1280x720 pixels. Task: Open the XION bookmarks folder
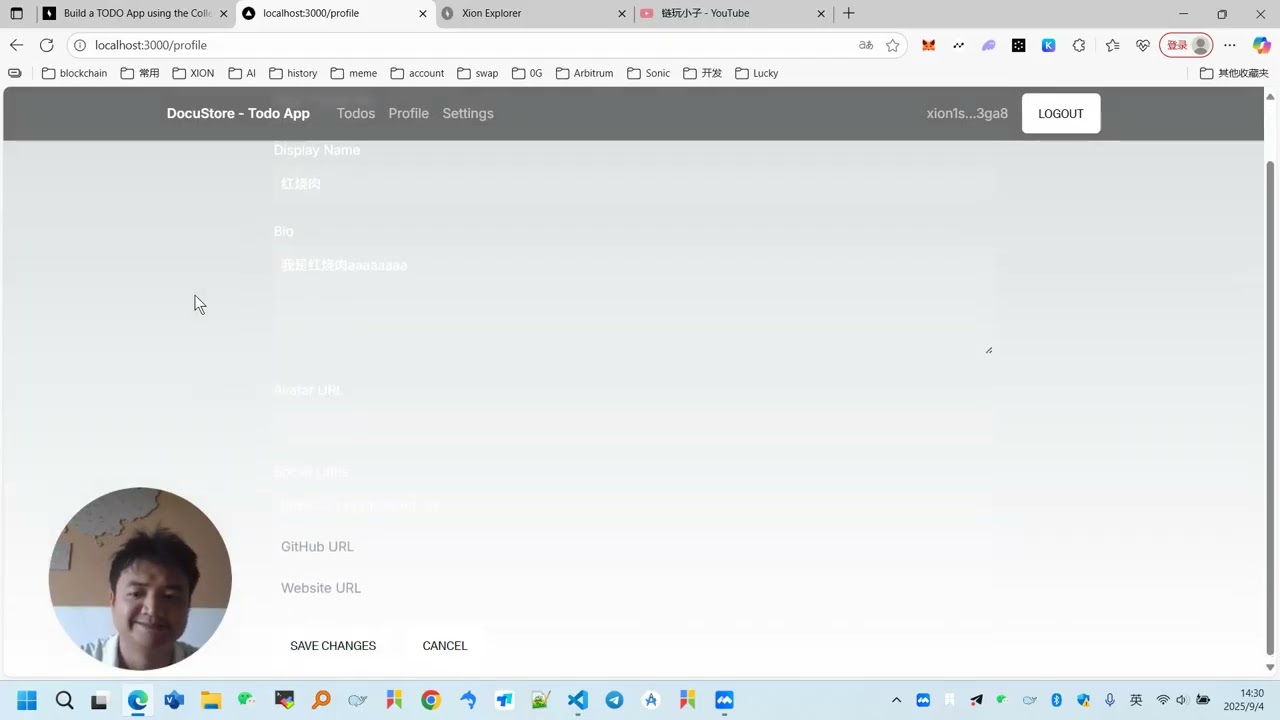coord(194,73)
